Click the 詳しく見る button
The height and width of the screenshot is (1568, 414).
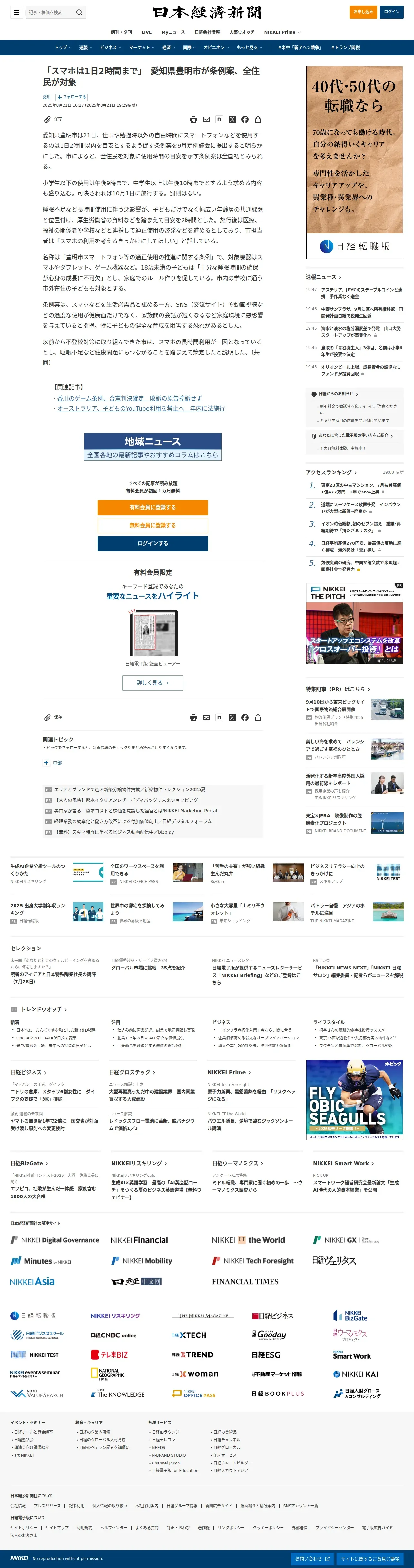(x=153, y=683)
